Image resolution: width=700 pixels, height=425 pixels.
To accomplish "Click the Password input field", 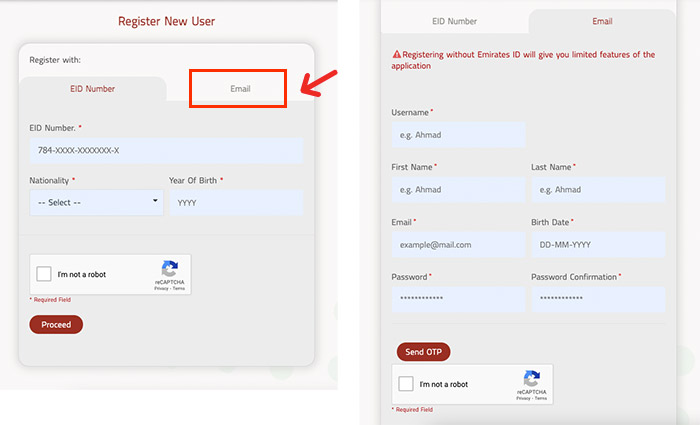I will [458, 299].
